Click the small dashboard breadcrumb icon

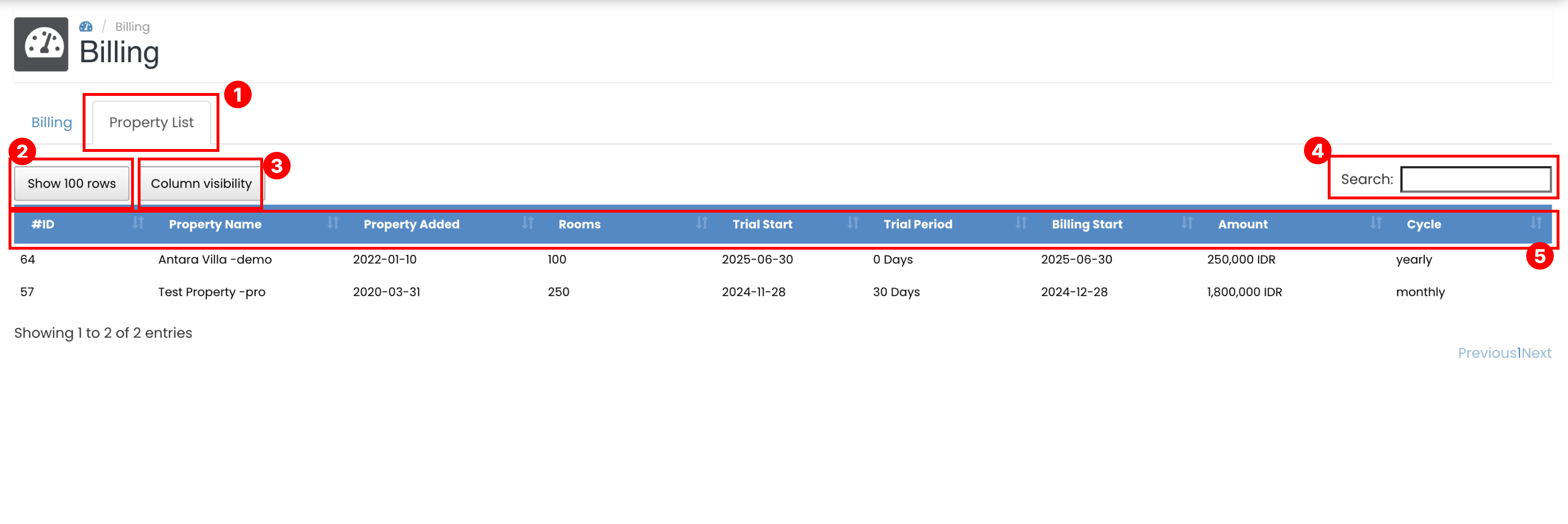pyautogui.click(x=86, y=27)
